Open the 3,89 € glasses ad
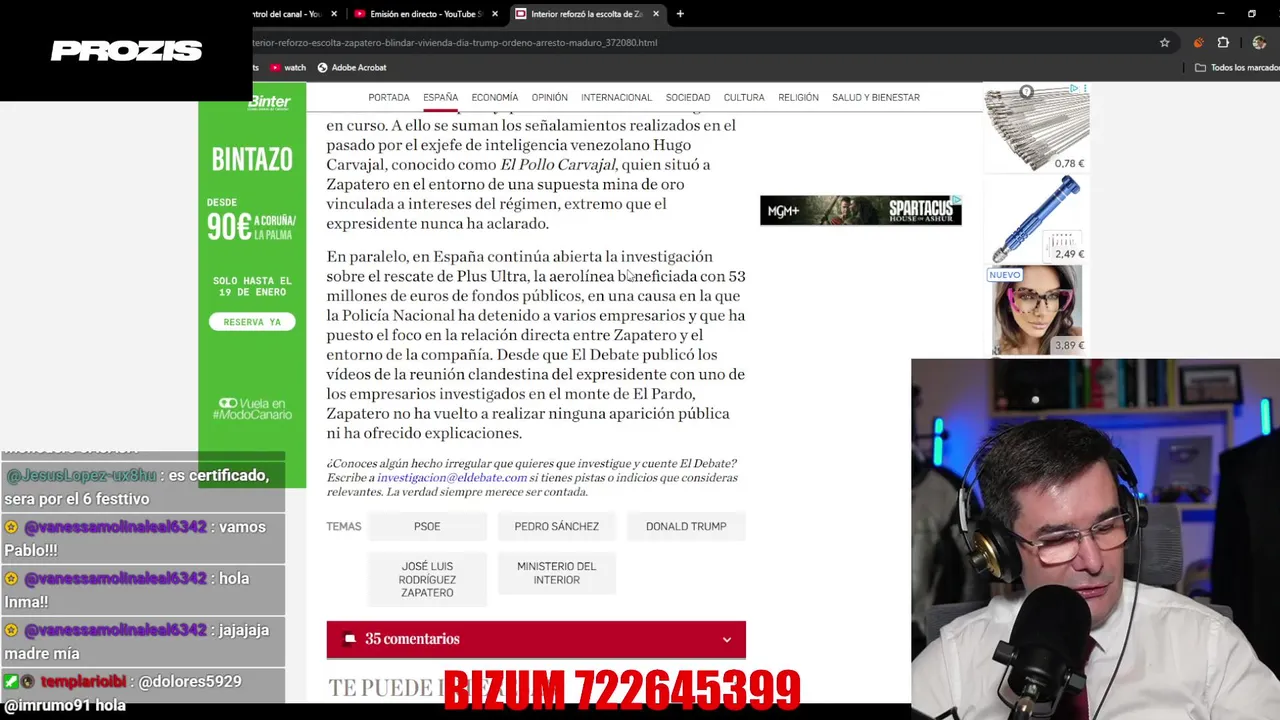Image resolution: width=1280 pixels, height=720 pixels. 1036,310
